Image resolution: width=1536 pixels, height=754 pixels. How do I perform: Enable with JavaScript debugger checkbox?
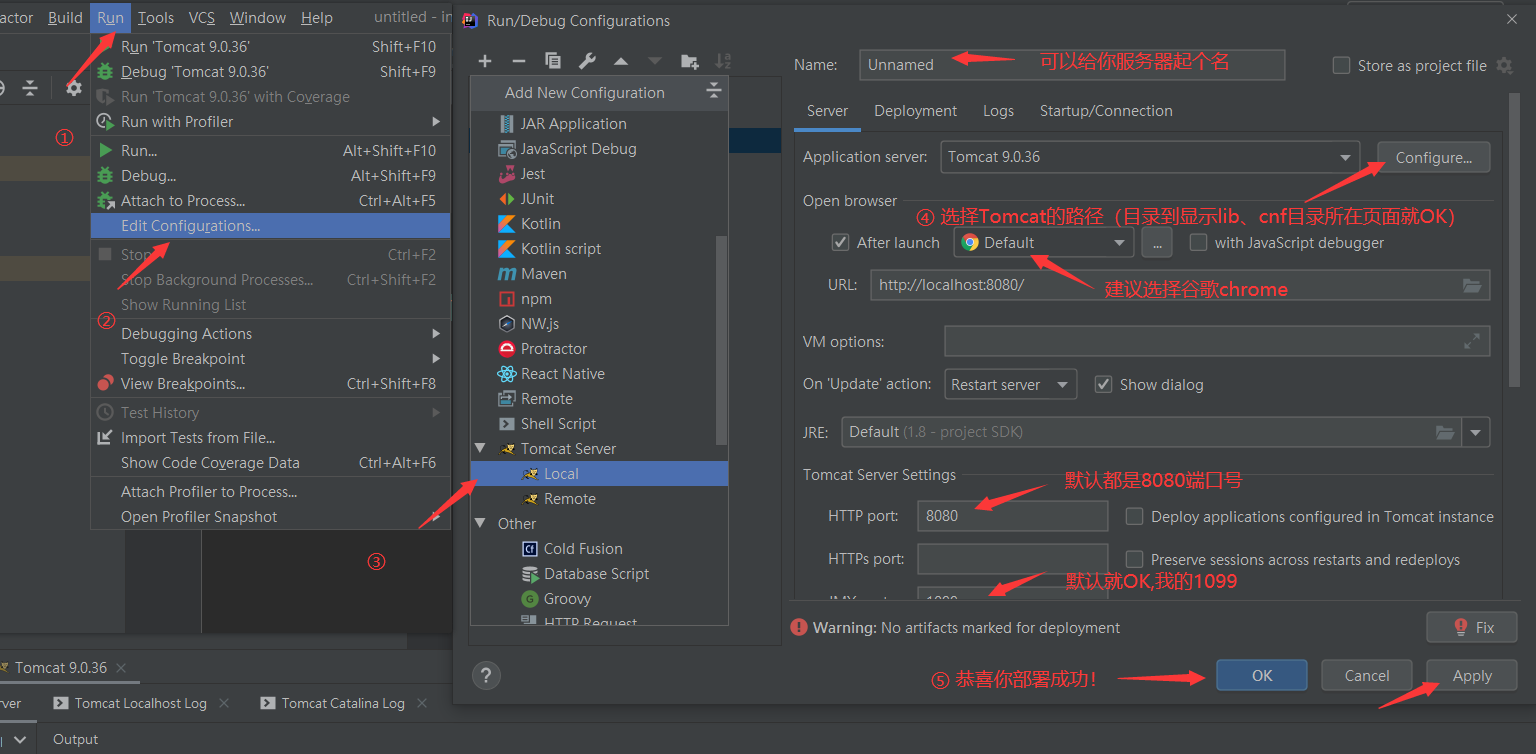(x=1198, y=242)
